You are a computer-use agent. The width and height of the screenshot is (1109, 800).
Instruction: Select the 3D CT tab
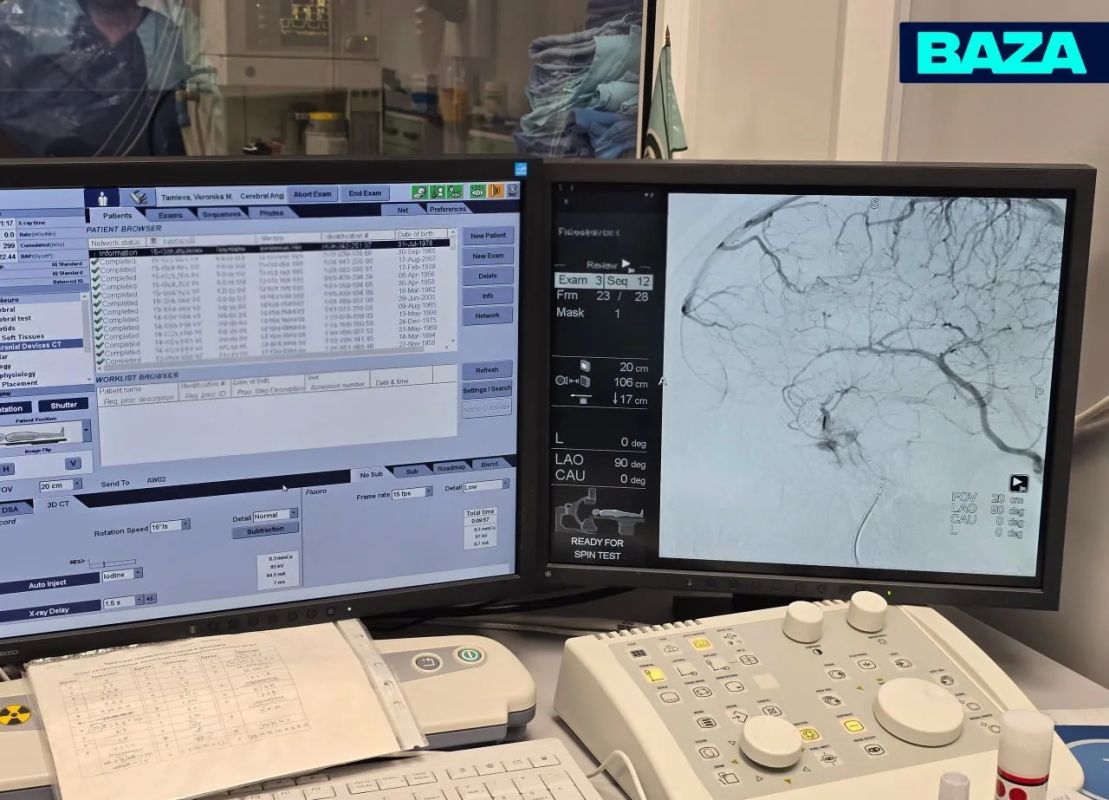(58, 504)
